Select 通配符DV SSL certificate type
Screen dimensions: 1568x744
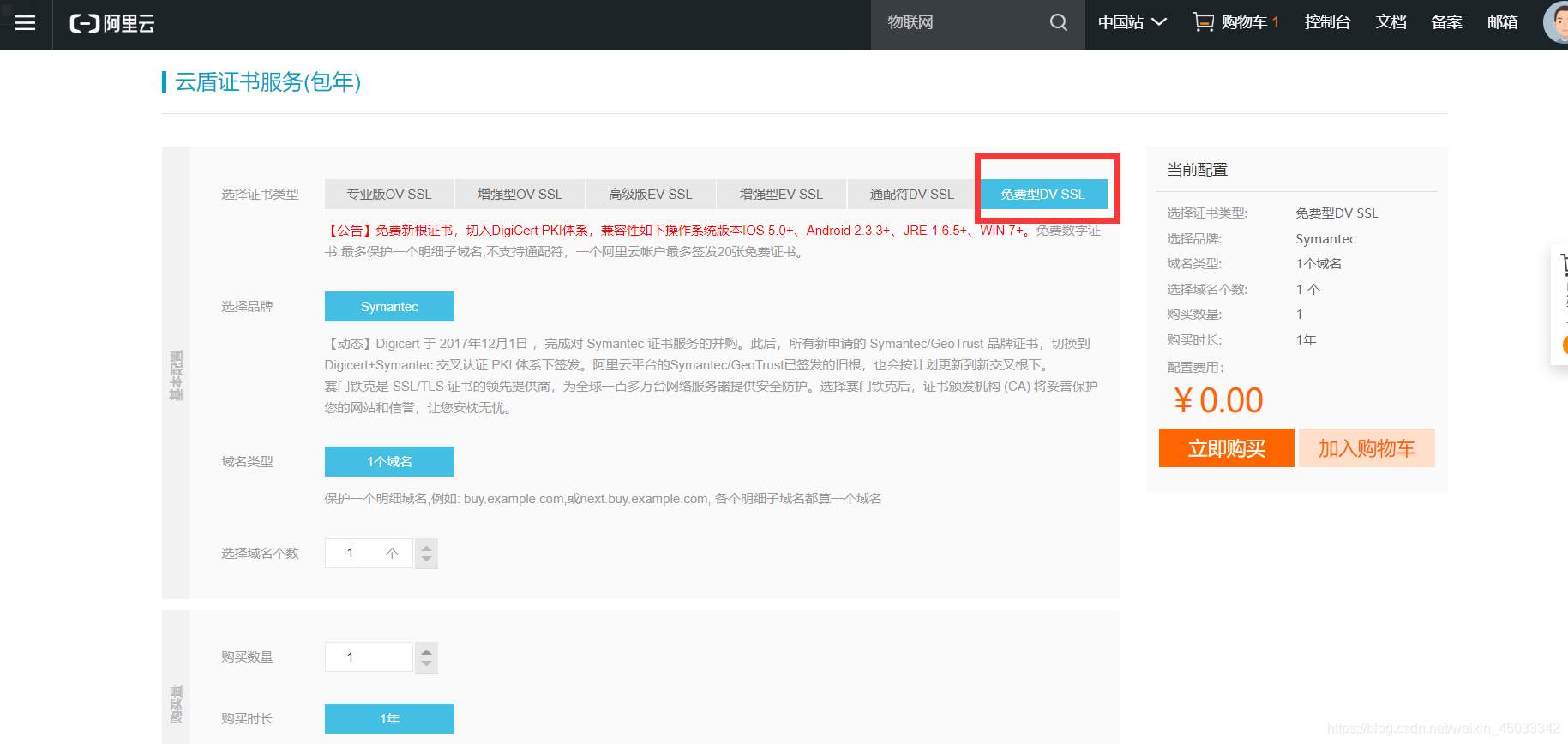[912, 195]
